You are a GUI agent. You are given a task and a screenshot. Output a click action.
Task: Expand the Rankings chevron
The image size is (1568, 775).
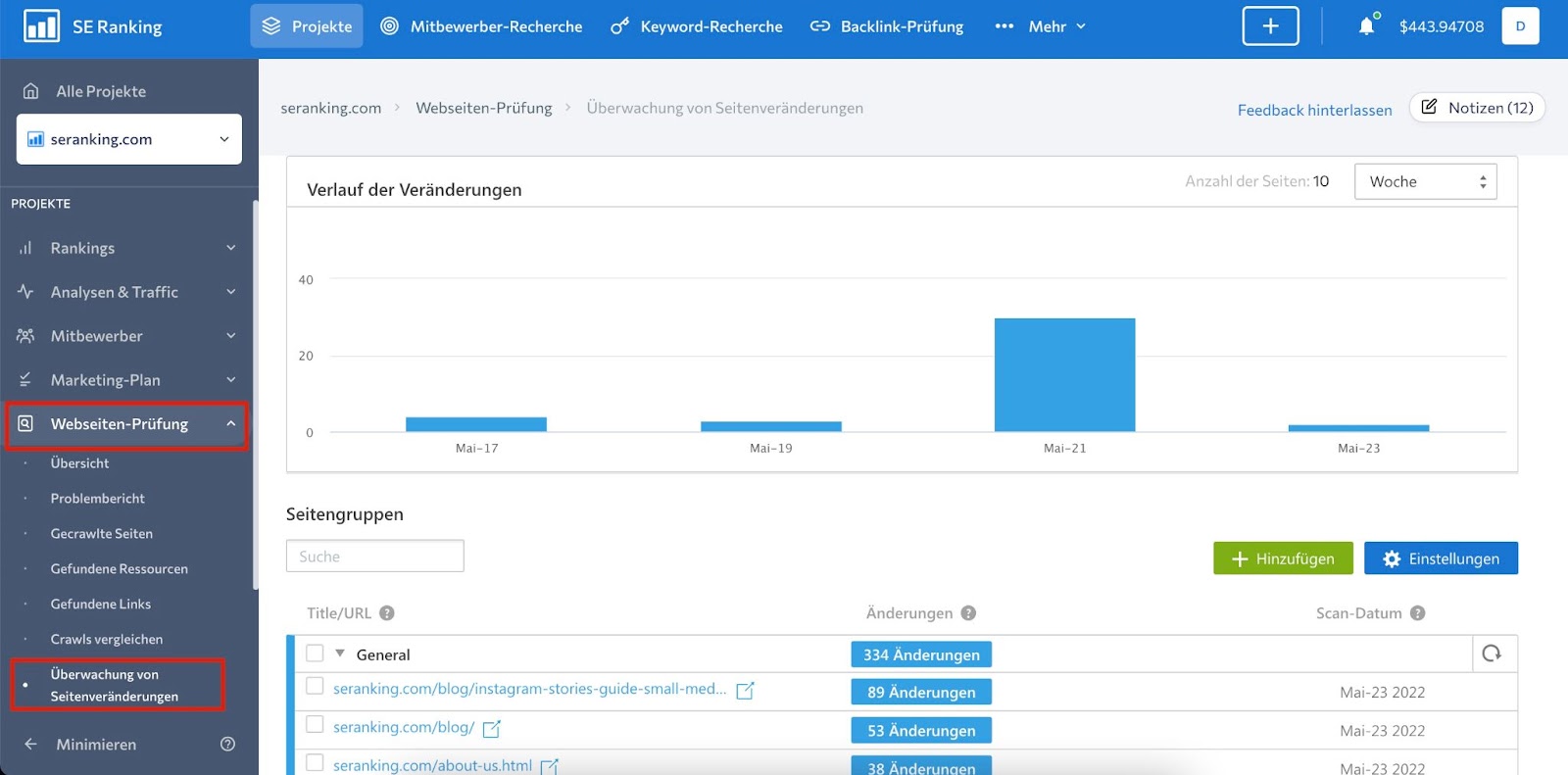point(231,248)
